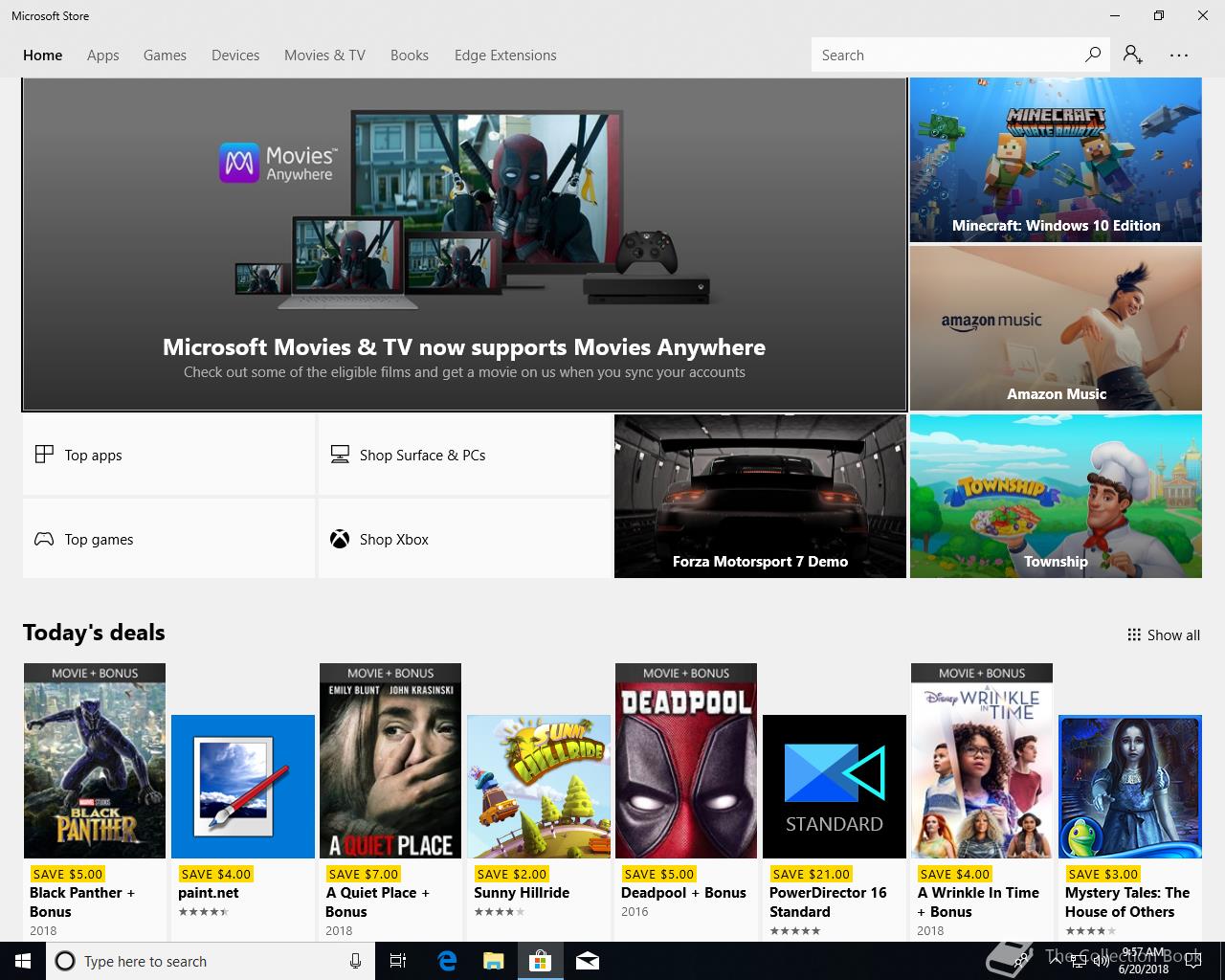Click the Top games text label
Screen dimensions: 1225x980
pyautogui.click(x=100, y=540)
